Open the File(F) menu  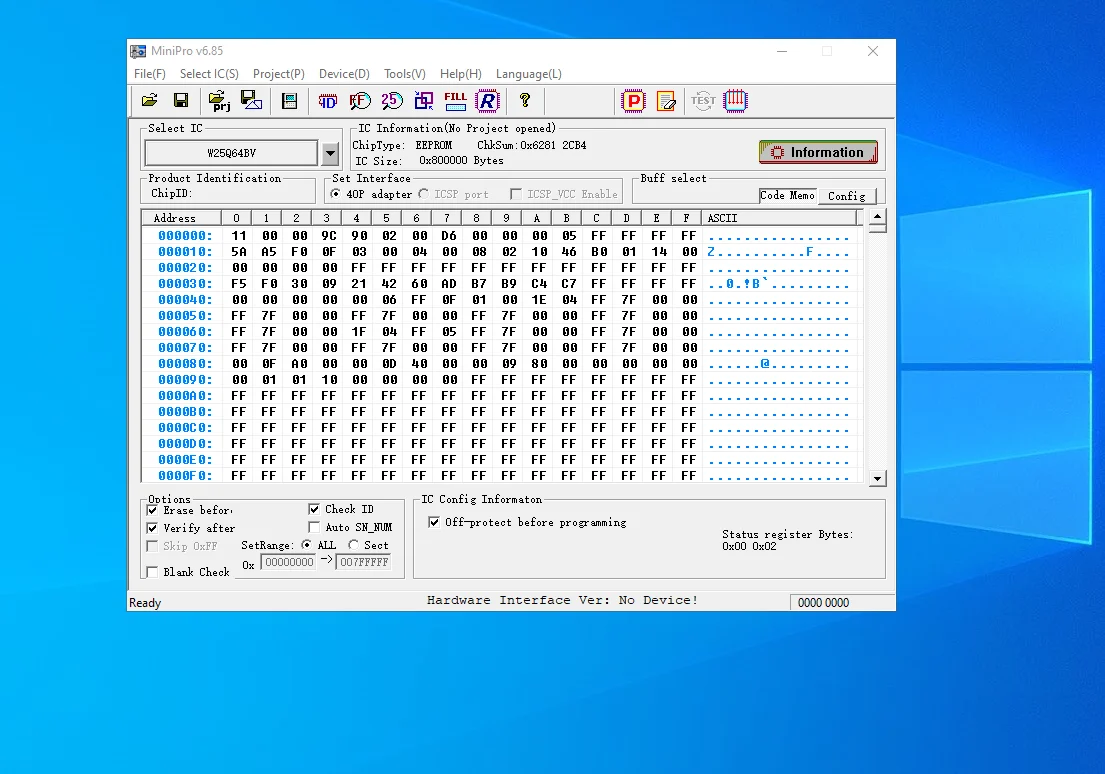(149, 74)
